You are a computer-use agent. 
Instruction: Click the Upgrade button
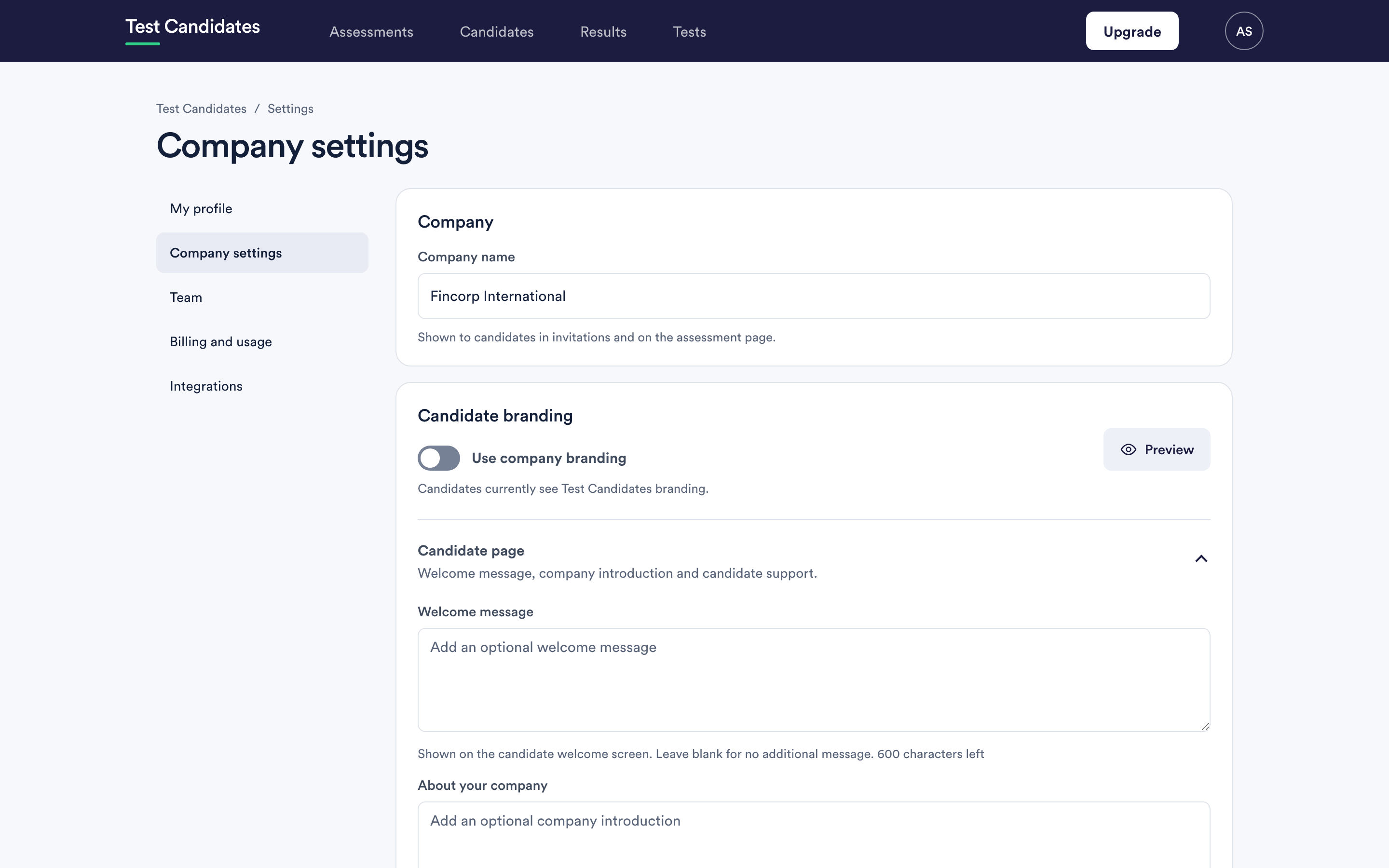coord(1132,31)
